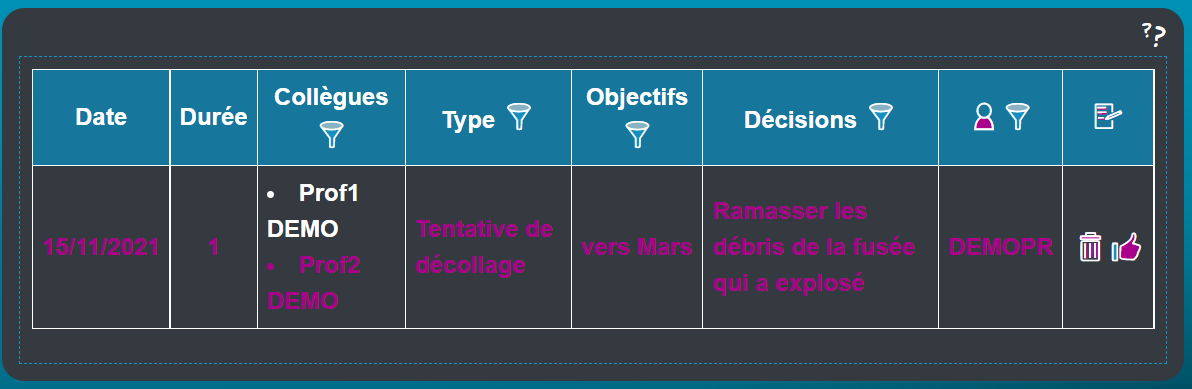The height and width of the screenshot is (389, 1192).
Task: Open the Ramasser les débris decision text
Action: (x=814, y=247)
